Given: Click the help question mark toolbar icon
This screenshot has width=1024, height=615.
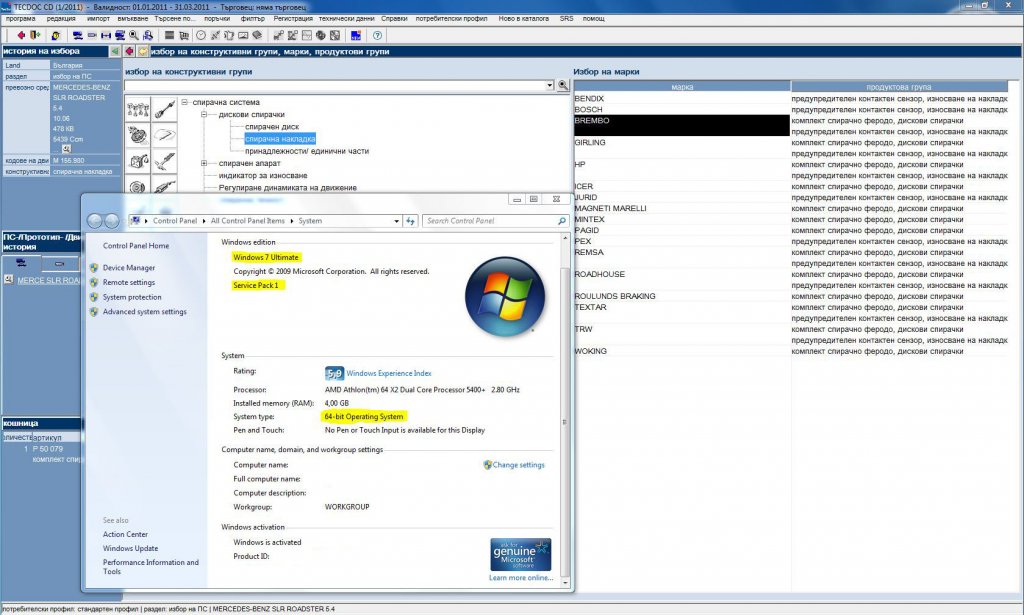Looking at the screenshot, I should pyautogui.click(x=378, y=35).
